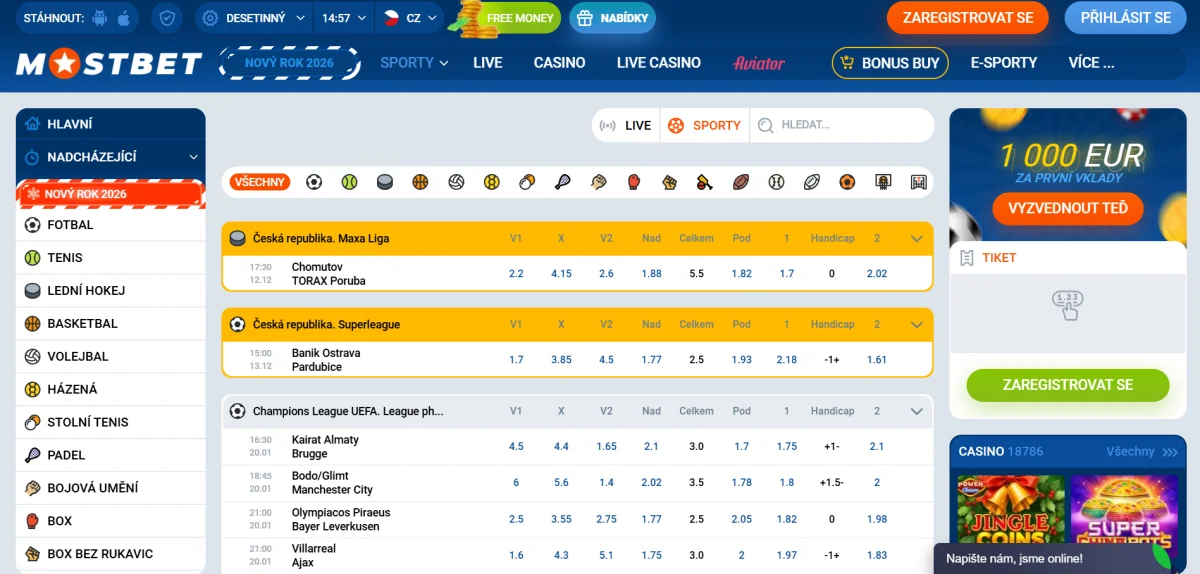The width and height of the screenshot is (1200, 574).
Task: Click the shield security icon in top bar
Action: (x=167, y=18)
